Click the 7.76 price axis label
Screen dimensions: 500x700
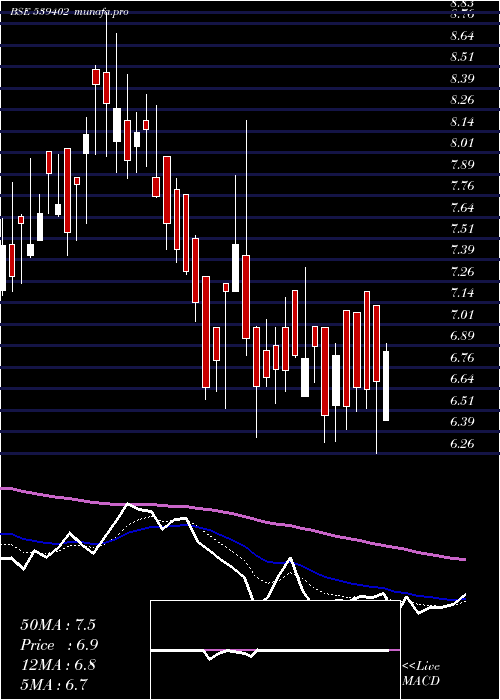[462, 185]
